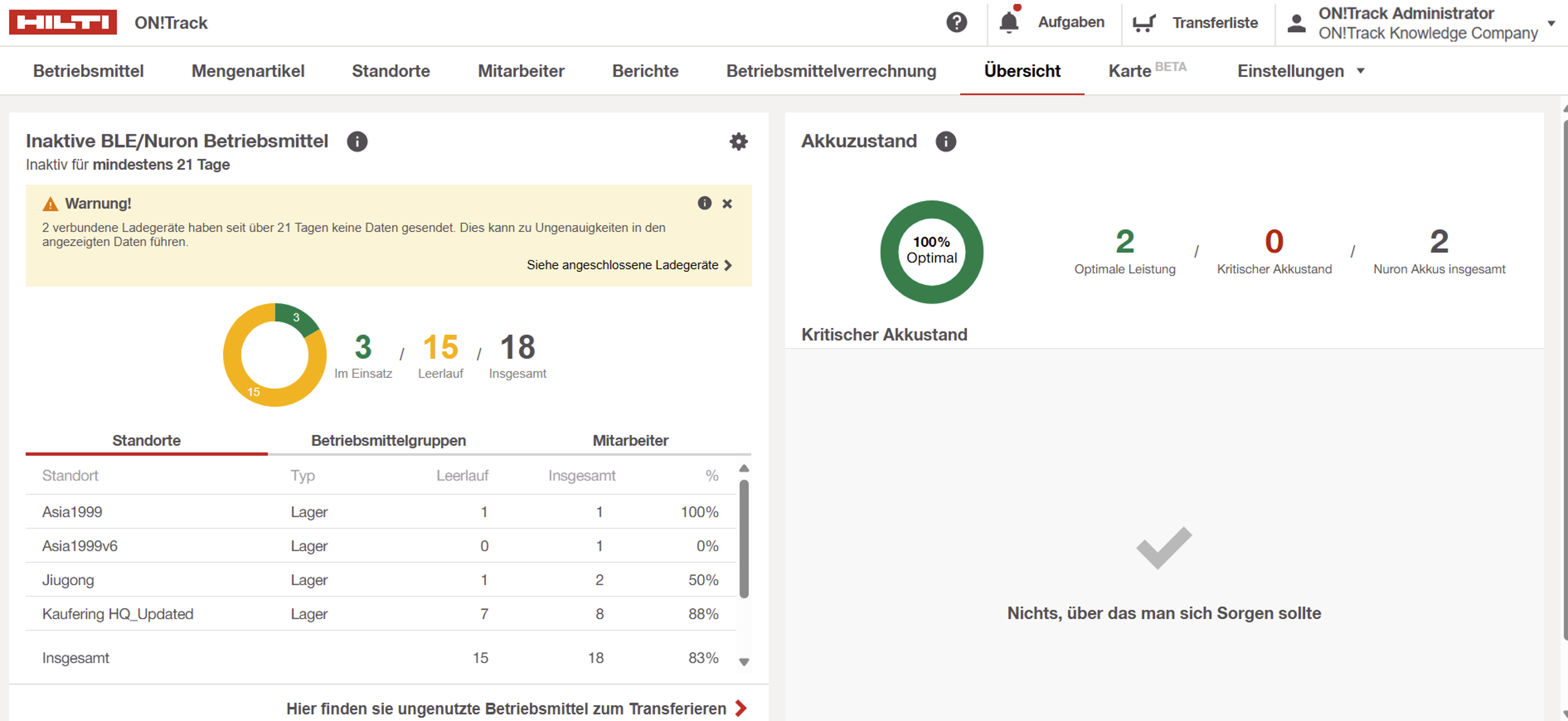Viewport: 1568px width, 721px height.
Task: Open the Berichte tab
Action: 645,71
